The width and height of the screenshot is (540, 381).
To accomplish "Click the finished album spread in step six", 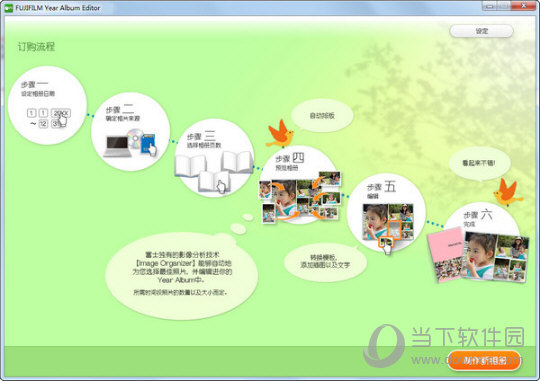I will tap(495, 257).
